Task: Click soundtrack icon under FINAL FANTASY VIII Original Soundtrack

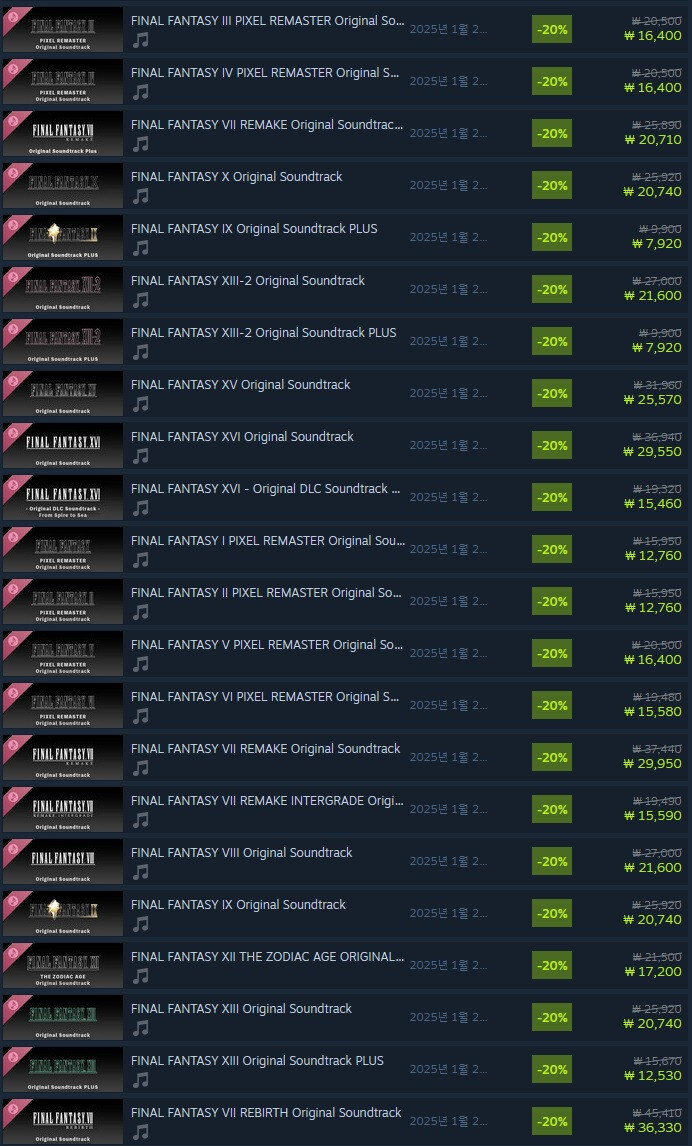Action: (140, 872)
